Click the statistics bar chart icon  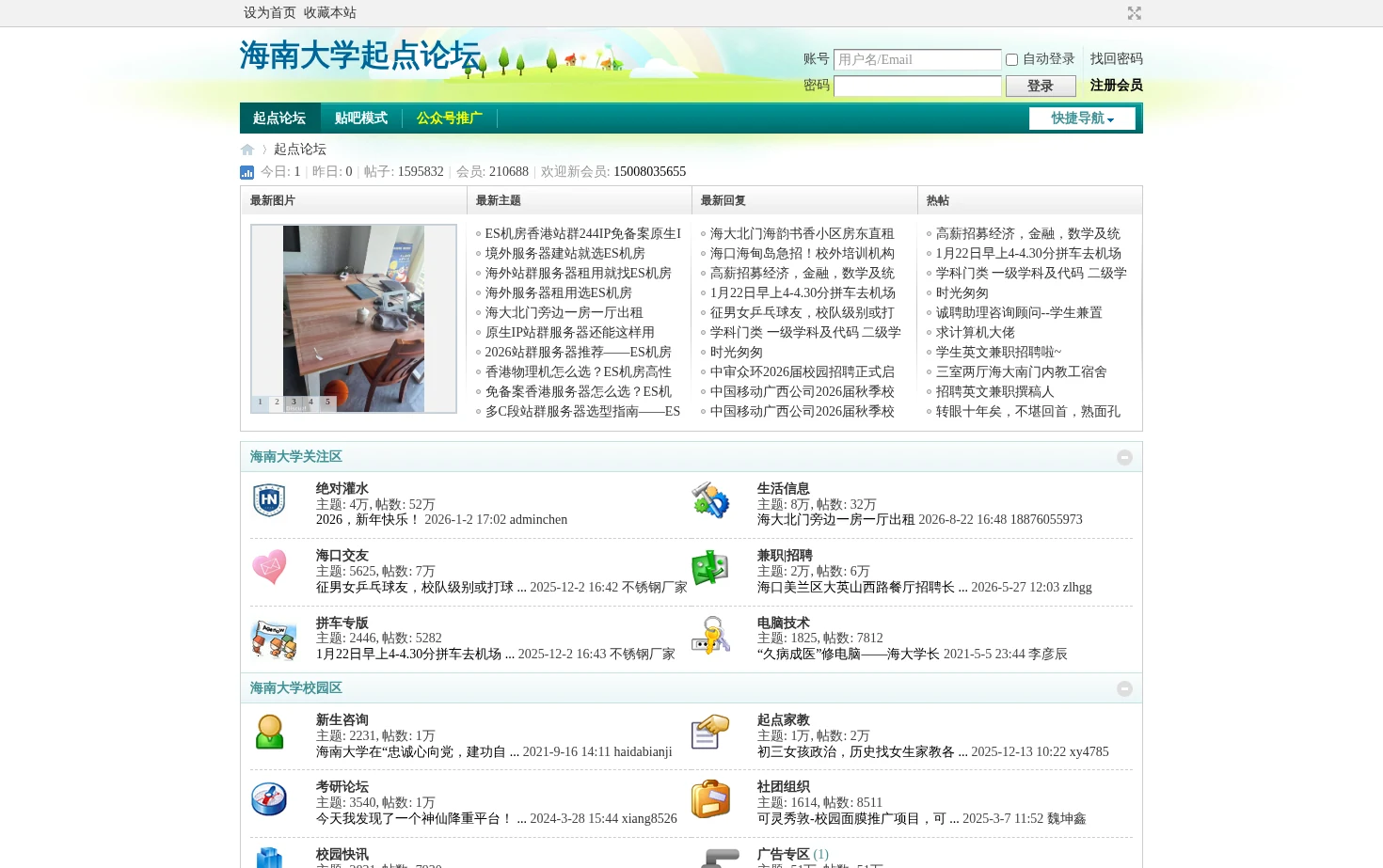(x=246, y=172)
